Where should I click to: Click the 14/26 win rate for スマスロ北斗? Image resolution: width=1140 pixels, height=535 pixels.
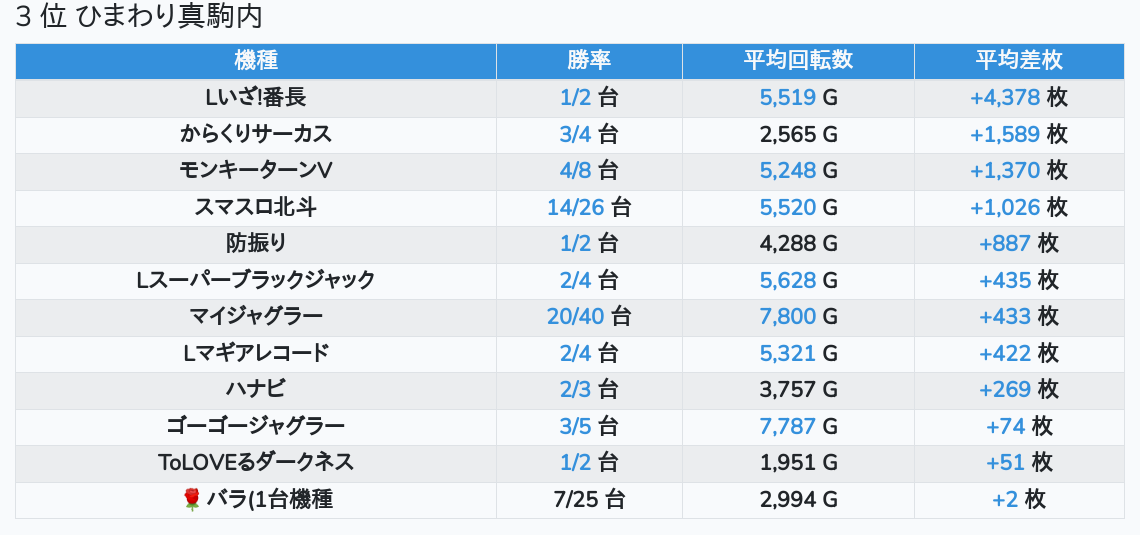point(576,208)
